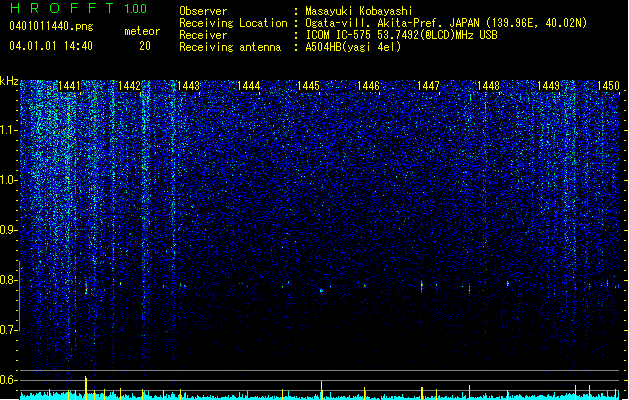Click the 1450 time axis label
The width and height of the screenshot is (629, 400).
[608, 86]
